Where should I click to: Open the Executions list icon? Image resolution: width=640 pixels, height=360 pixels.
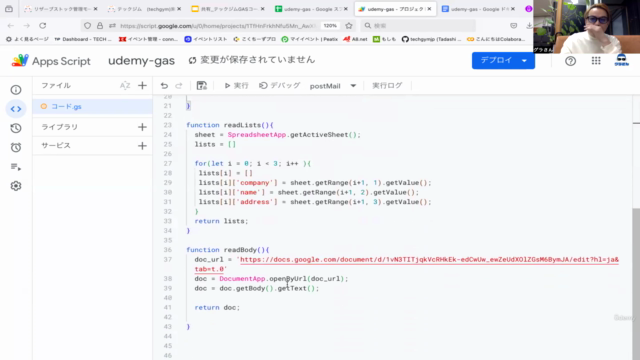tap(16, 167)
